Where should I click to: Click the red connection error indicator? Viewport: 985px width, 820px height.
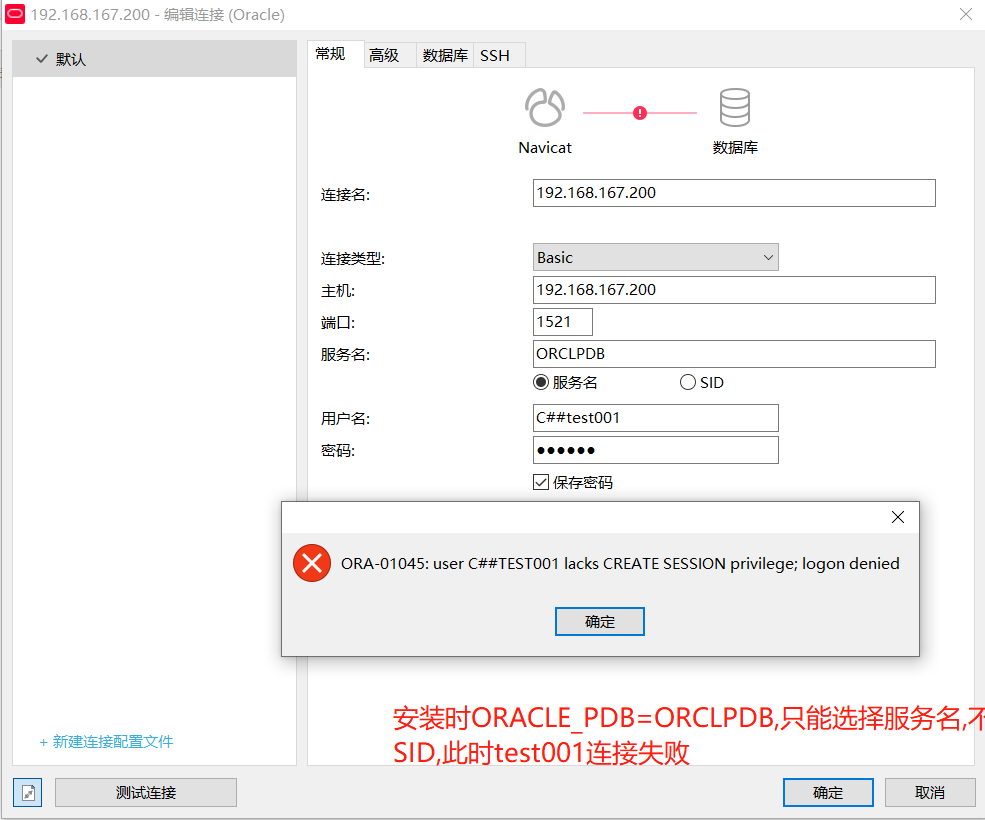(x=639, y=113)
